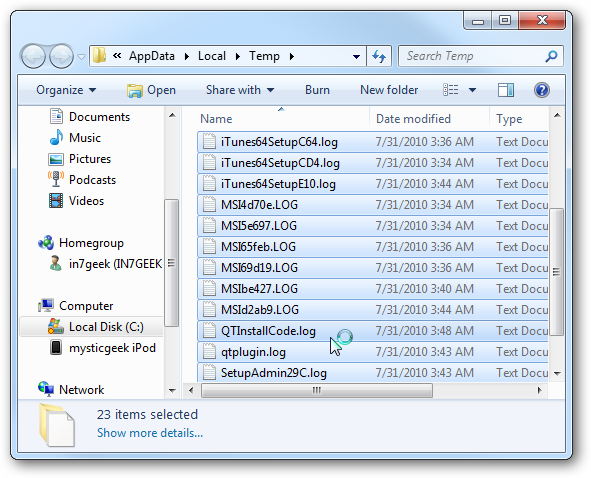
Task: Click the search magnifier icon
Action: point(551,57)
